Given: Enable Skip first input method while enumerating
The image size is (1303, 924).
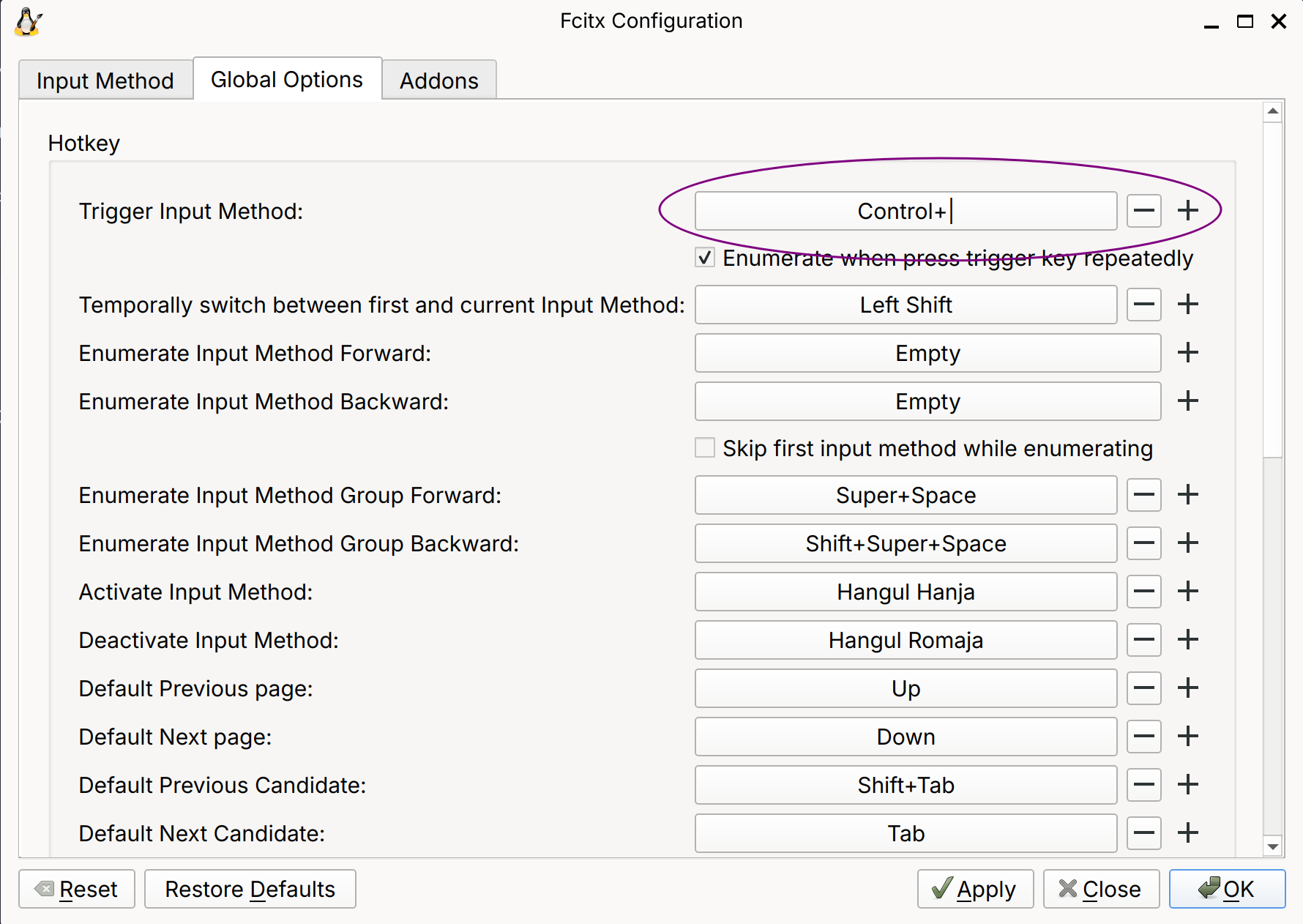Looking at the screenshot, I should point(705,448).
